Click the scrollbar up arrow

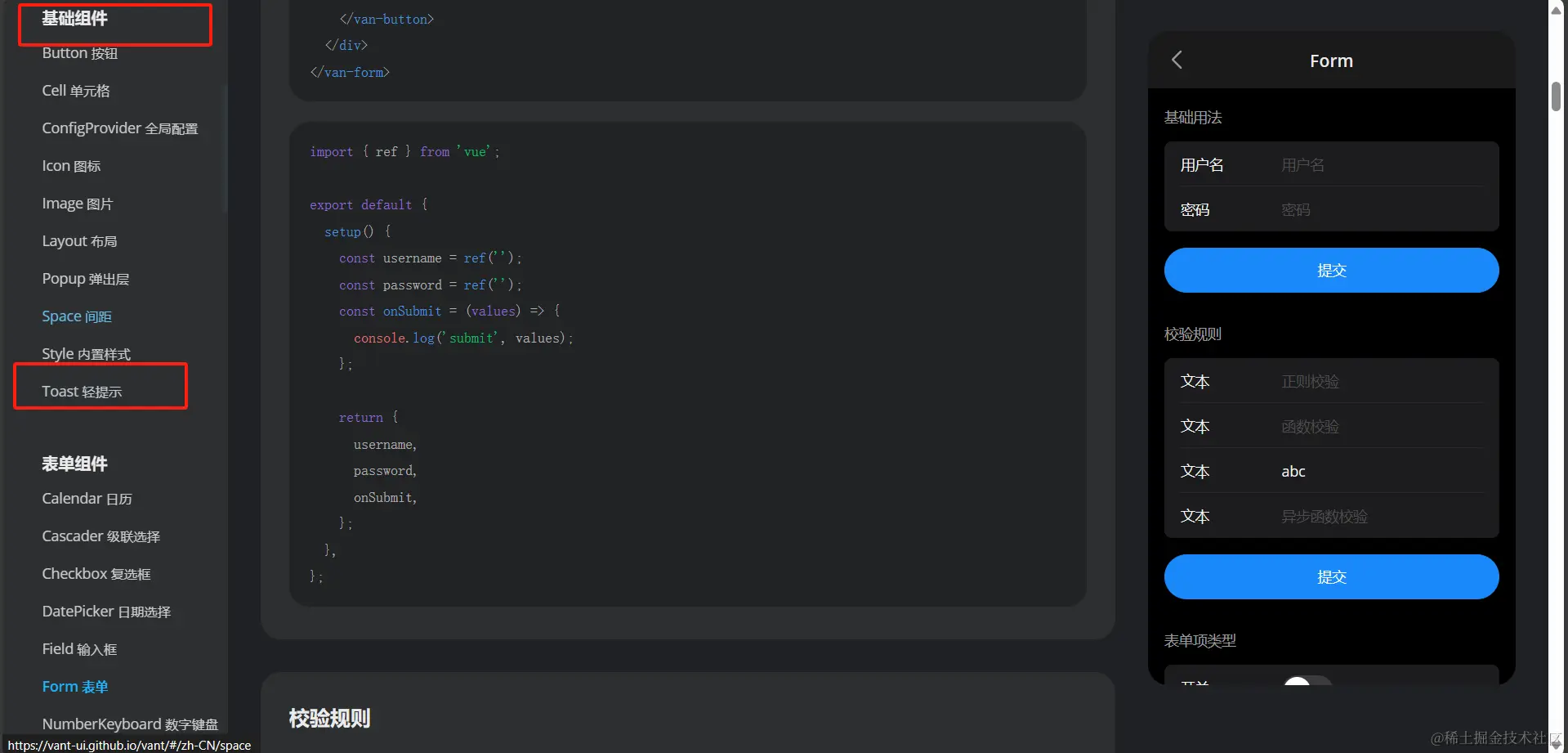tap(1557, 10)
